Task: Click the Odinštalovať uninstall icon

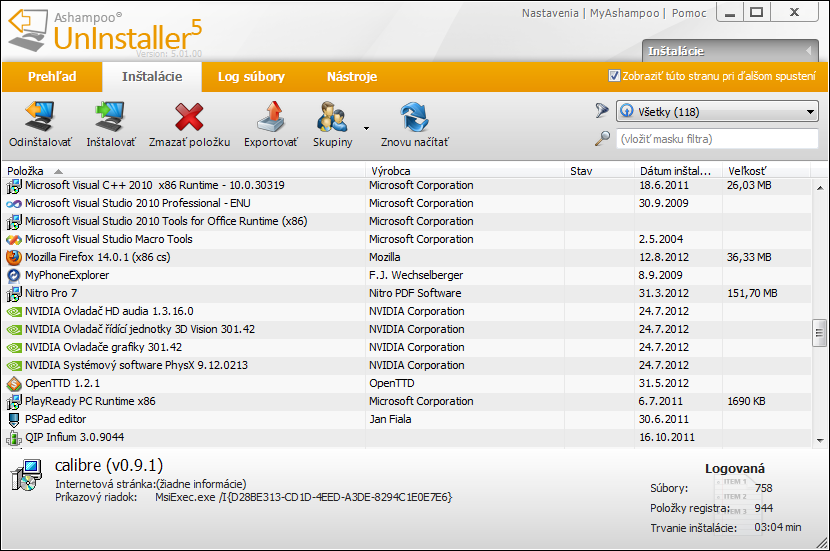Action: pyautogui.click(x=40, y=116)
